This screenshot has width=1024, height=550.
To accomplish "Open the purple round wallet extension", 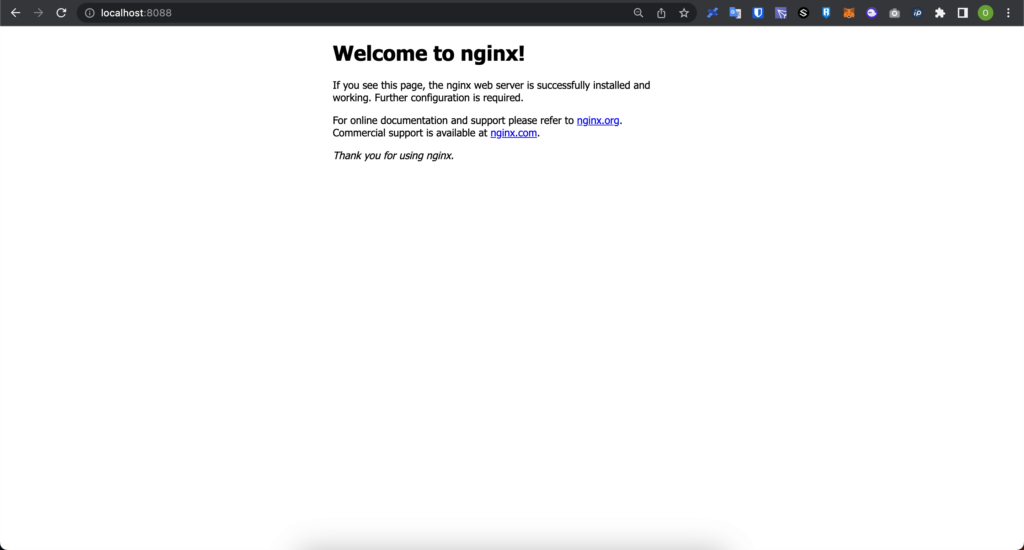I will click(x=871, y=13).
